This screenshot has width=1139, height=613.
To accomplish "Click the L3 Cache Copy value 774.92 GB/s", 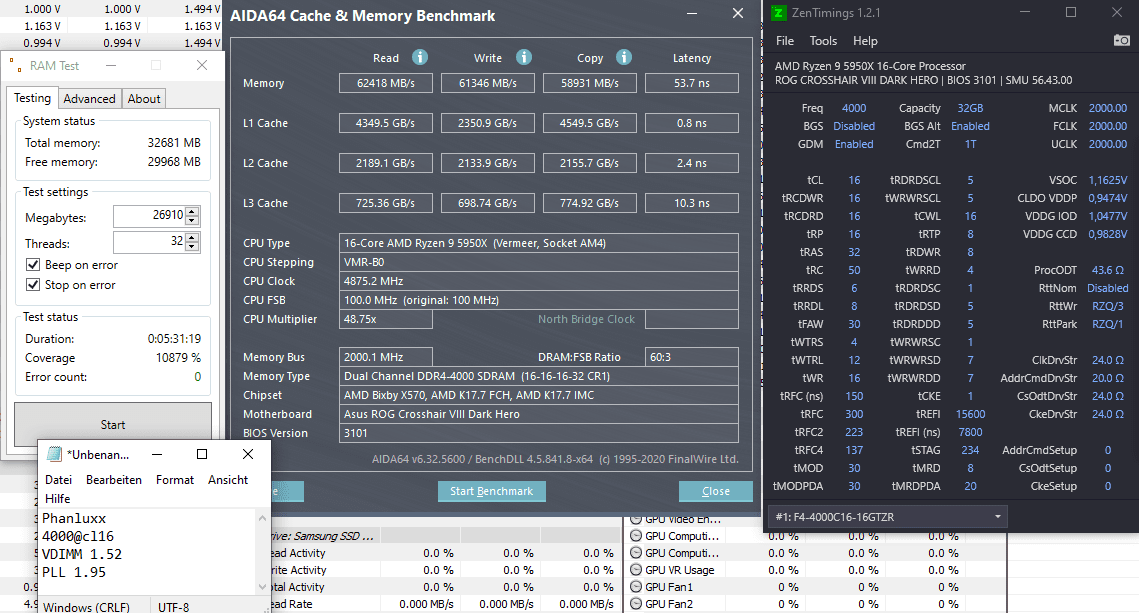I will pyautogui.click(x=590, y=203).
